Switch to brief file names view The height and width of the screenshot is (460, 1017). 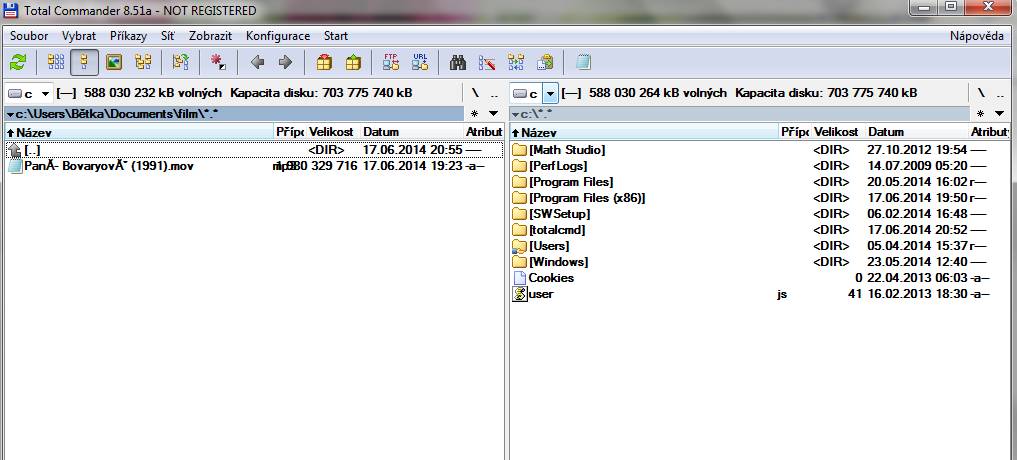[x=56, y=62]
